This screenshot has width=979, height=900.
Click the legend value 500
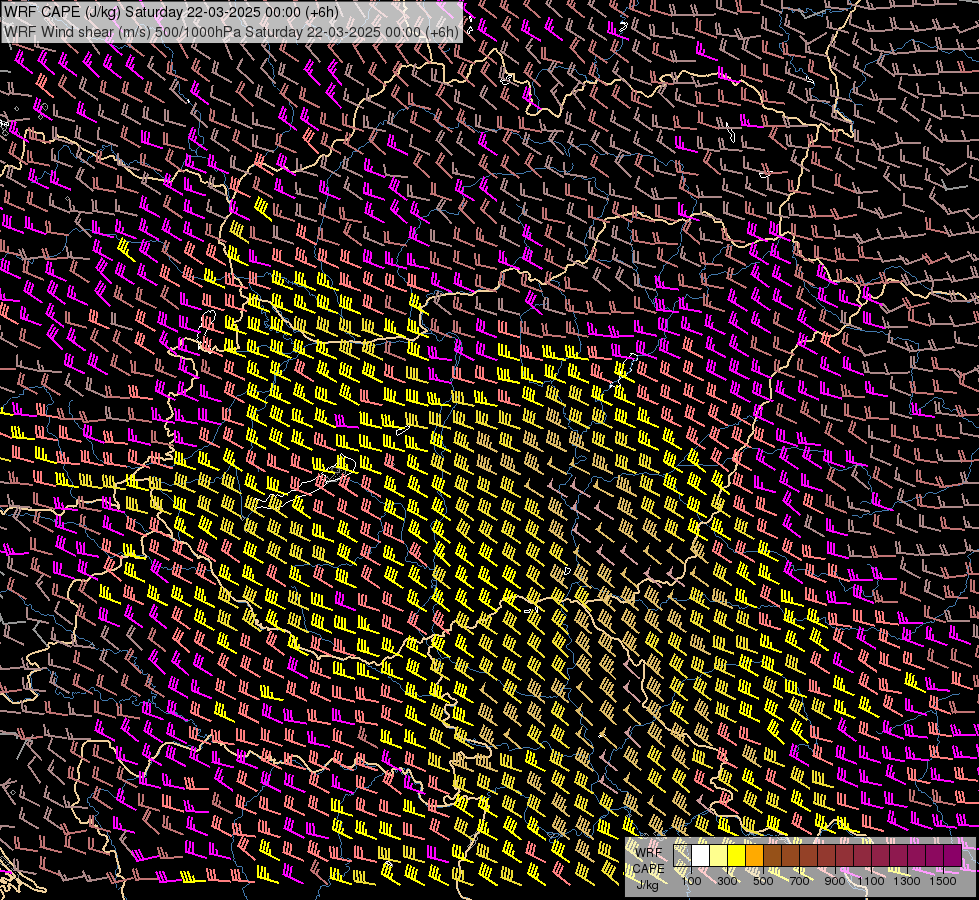point(763,881)
